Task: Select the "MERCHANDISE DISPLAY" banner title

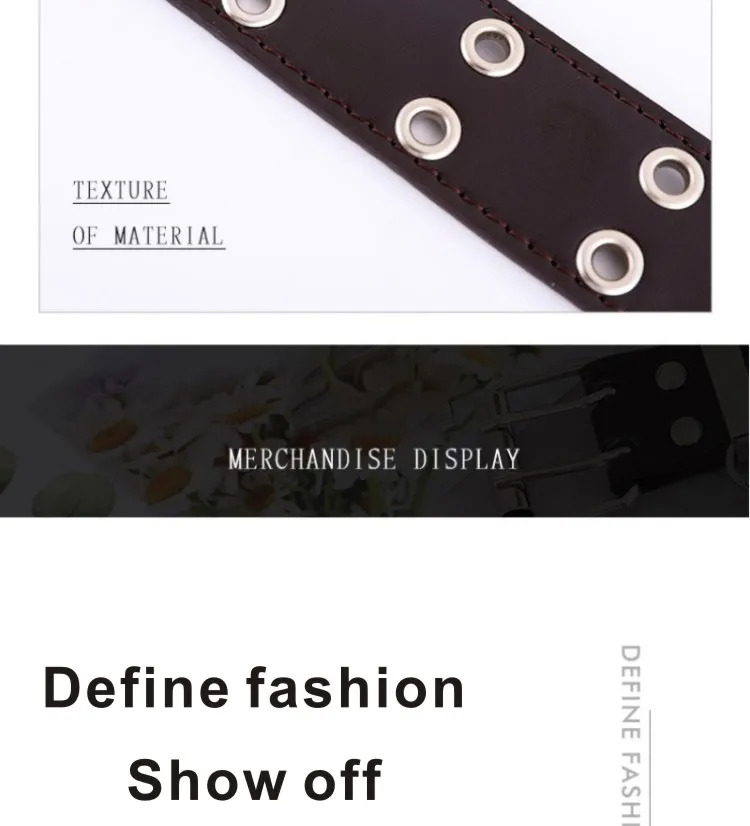Action: 374,459
